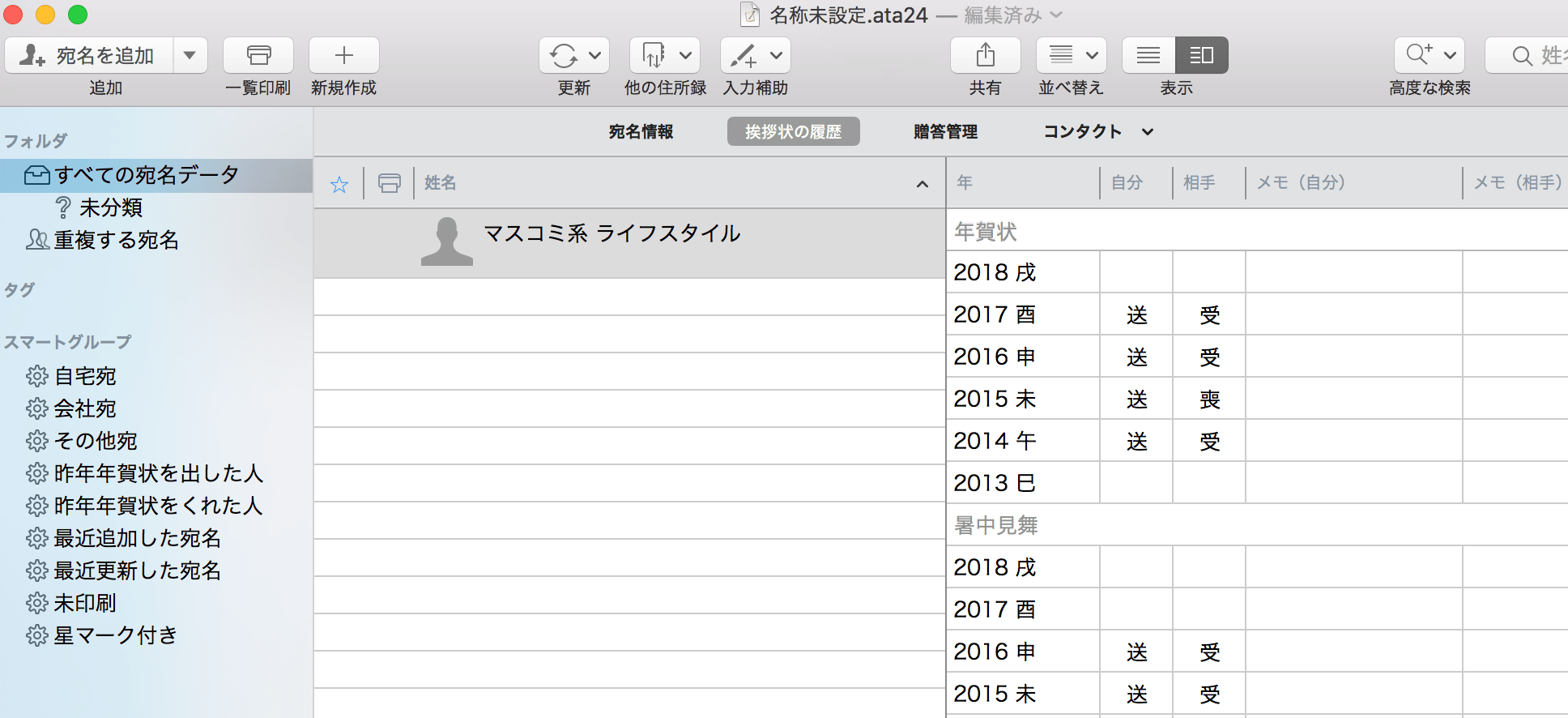1568x718 pixels.
Task: Open the 贈答管理 tab
Action: coord(945,131)
